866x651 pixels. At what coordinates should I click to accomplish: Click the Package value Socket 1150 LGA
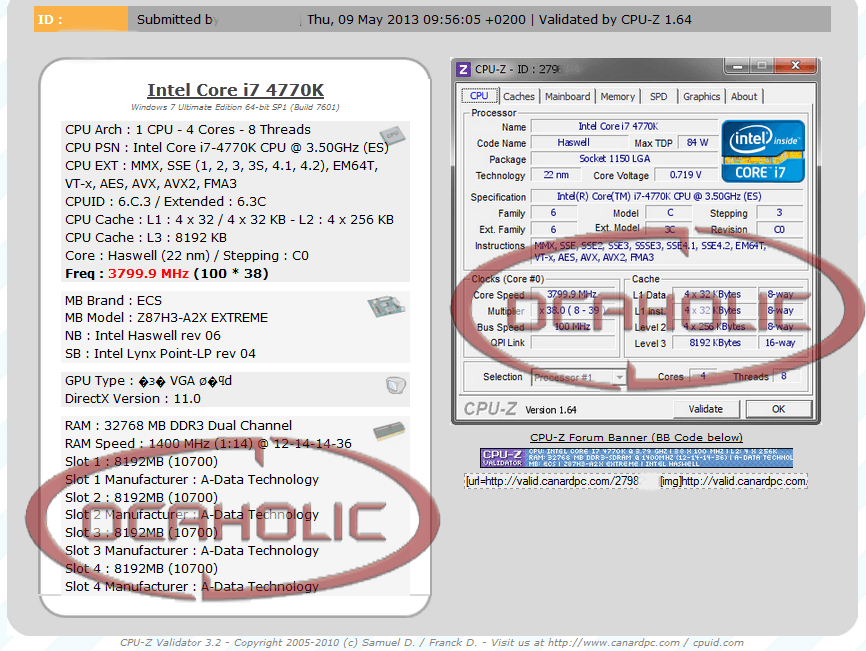tap(624, 158)
